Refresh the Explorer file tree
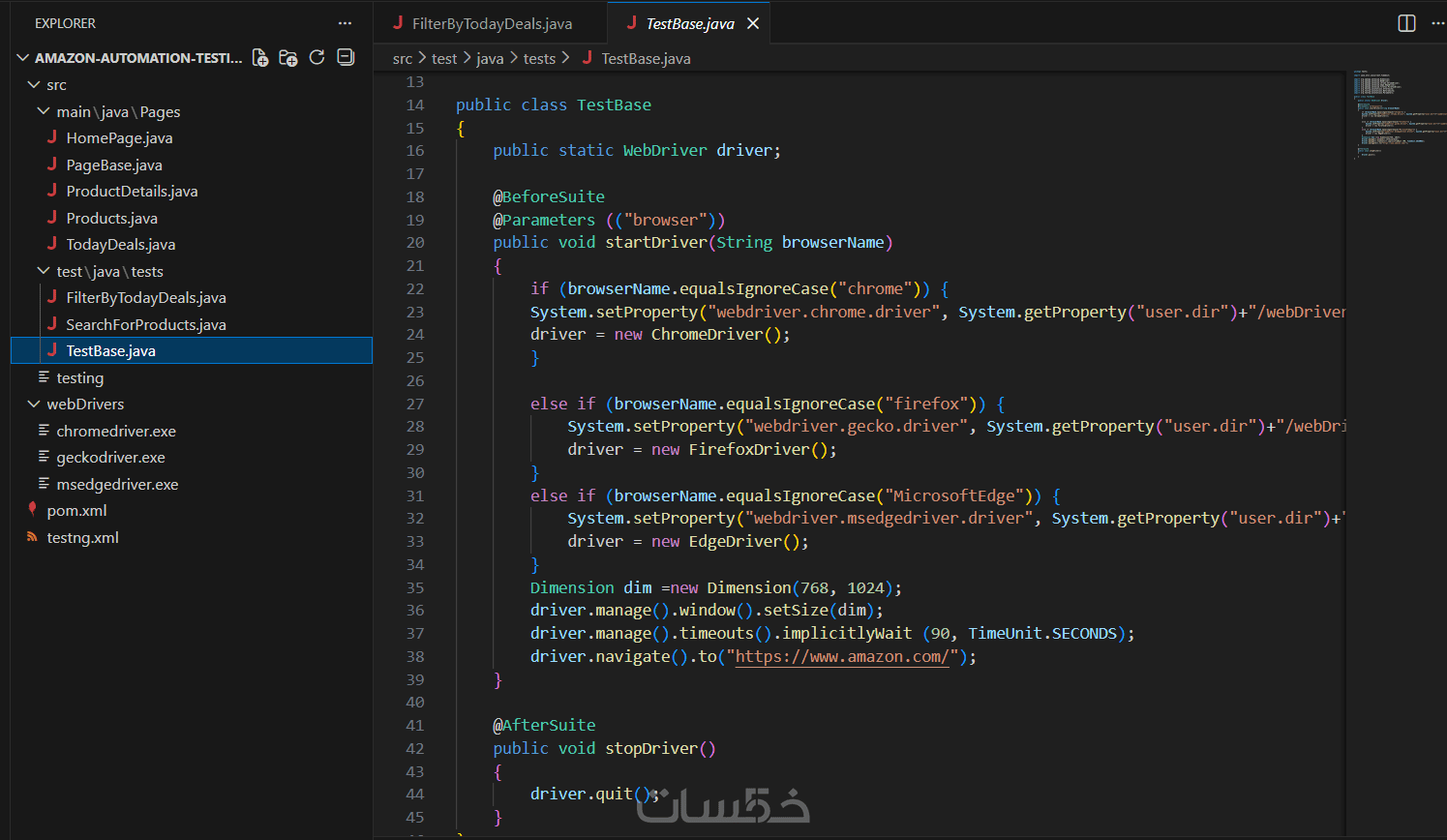The width and height of the screenshot is (1447, 840). [317, 58]
